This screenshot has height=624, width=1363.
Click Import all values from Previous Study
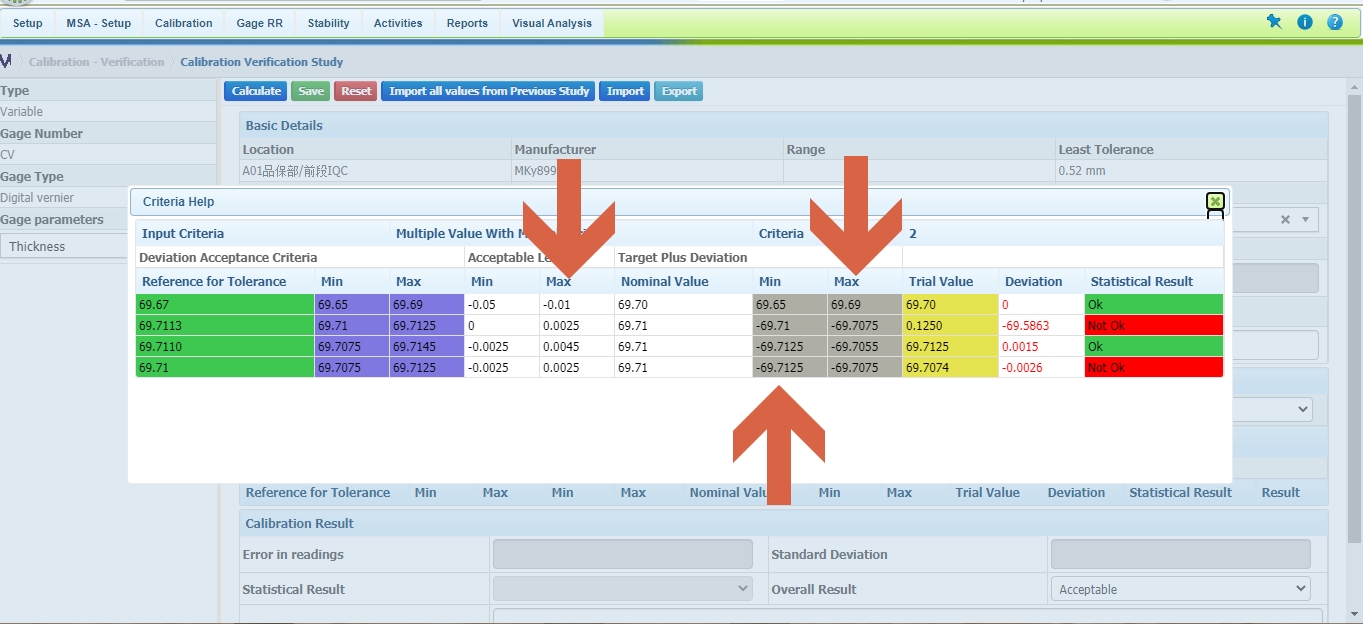(489, 91)
